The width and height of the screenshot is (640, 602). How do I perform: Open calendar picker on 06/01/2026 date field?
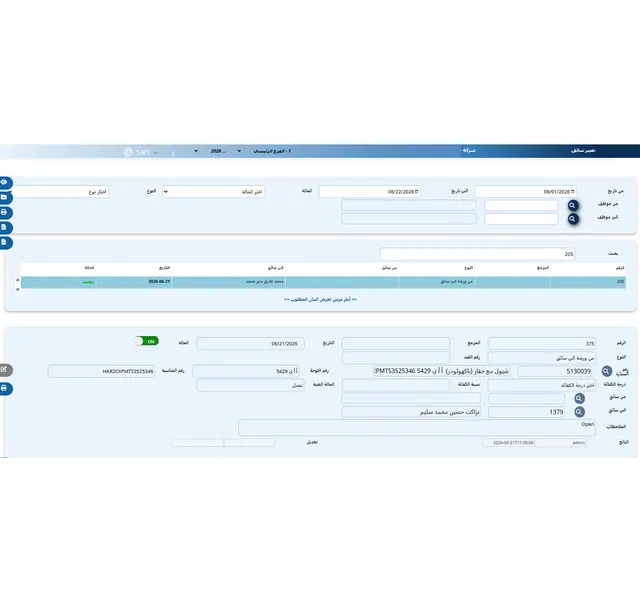tap(573, 191)
